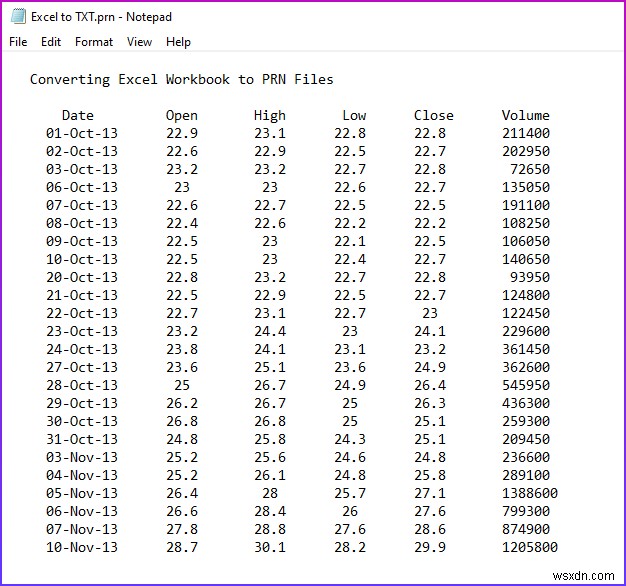Screen dimensions: 626x586
Task: Click the 'Close' column header text
Action: (x=434, y=115)
